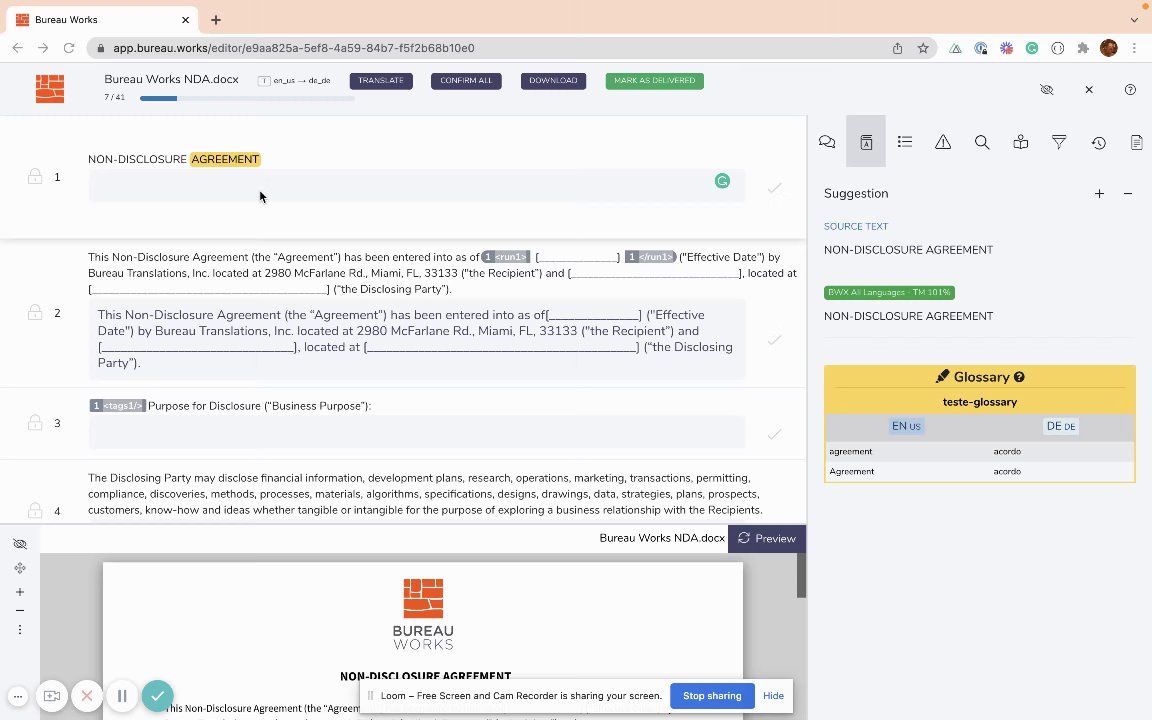Toggle the lock on segment 1
Screen dimensions: 1152x720
pos(35,176)
